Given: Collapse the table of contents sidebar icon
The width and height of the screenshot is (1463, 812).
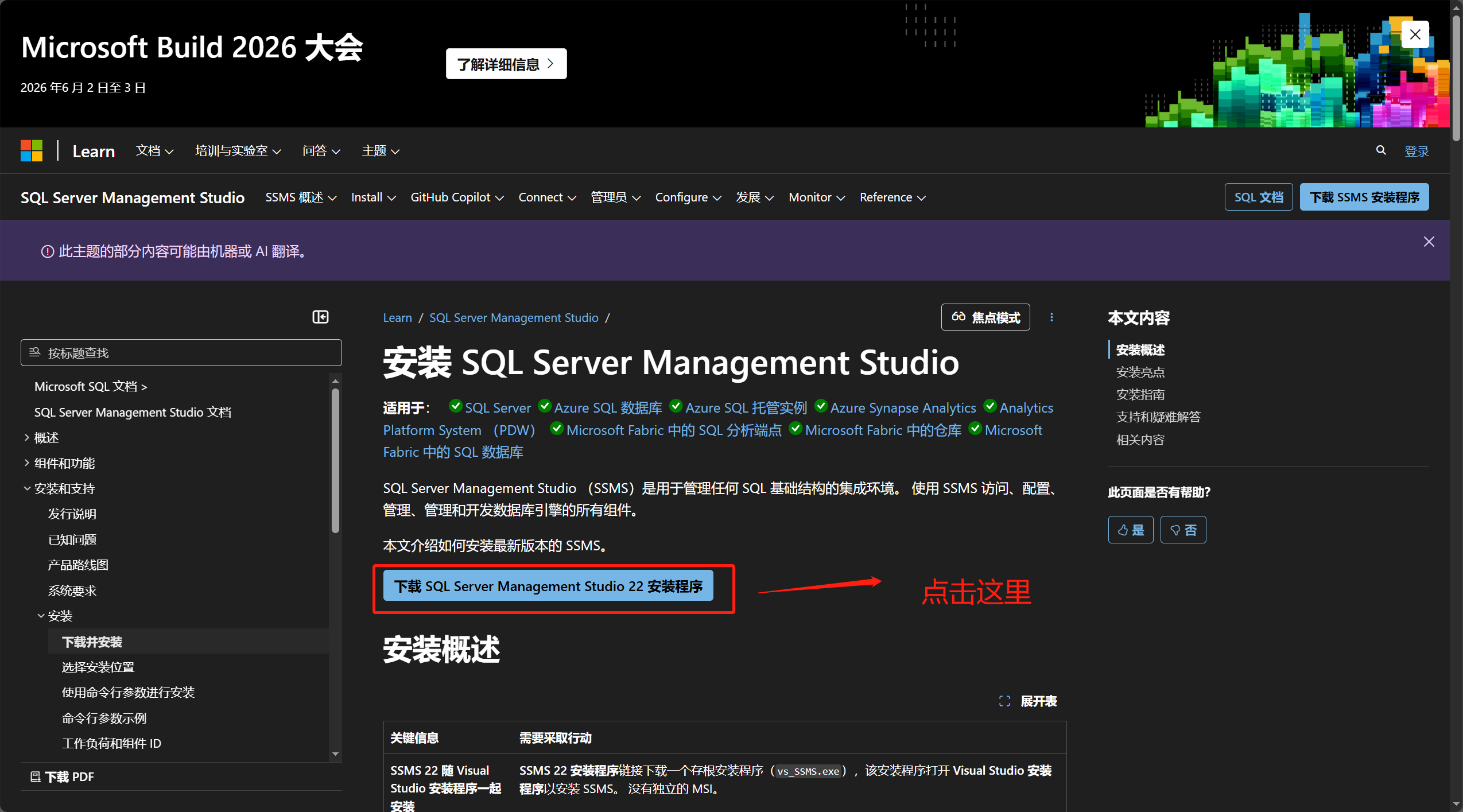Looking at the screenshot, I should 320,317.
